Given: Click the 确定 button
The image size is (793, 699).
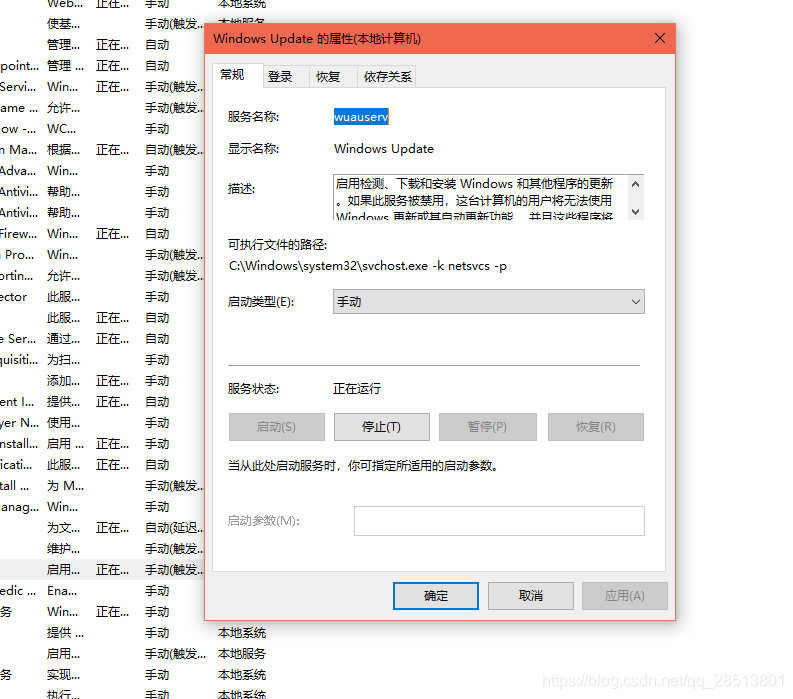Looking at the screenshot, I should (436, 596).
